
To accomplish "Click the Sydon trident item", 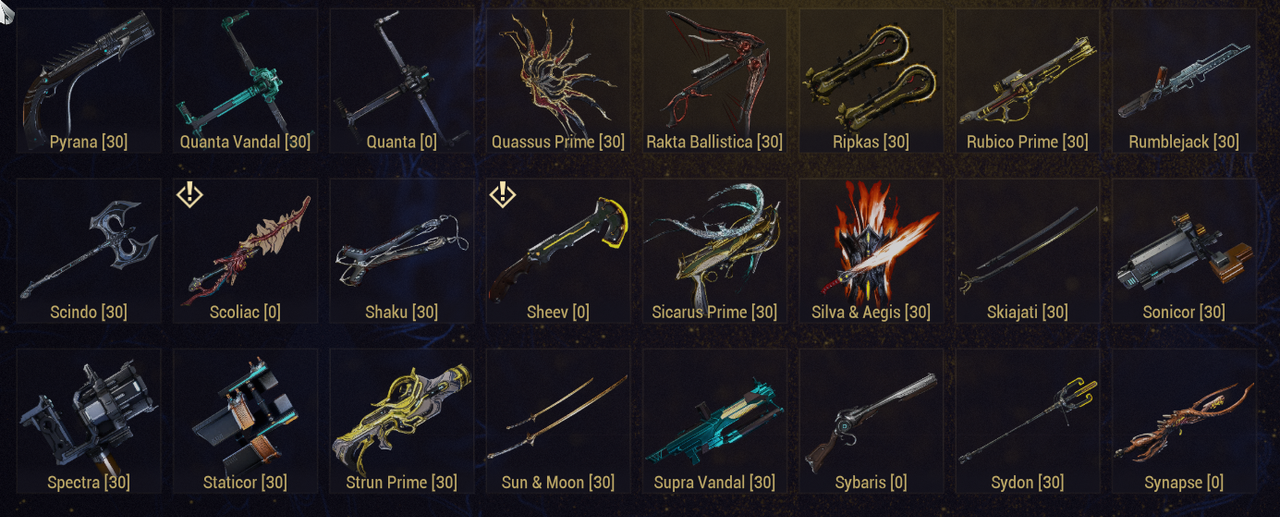I will pyautogui.click(x=1027, y=421).
